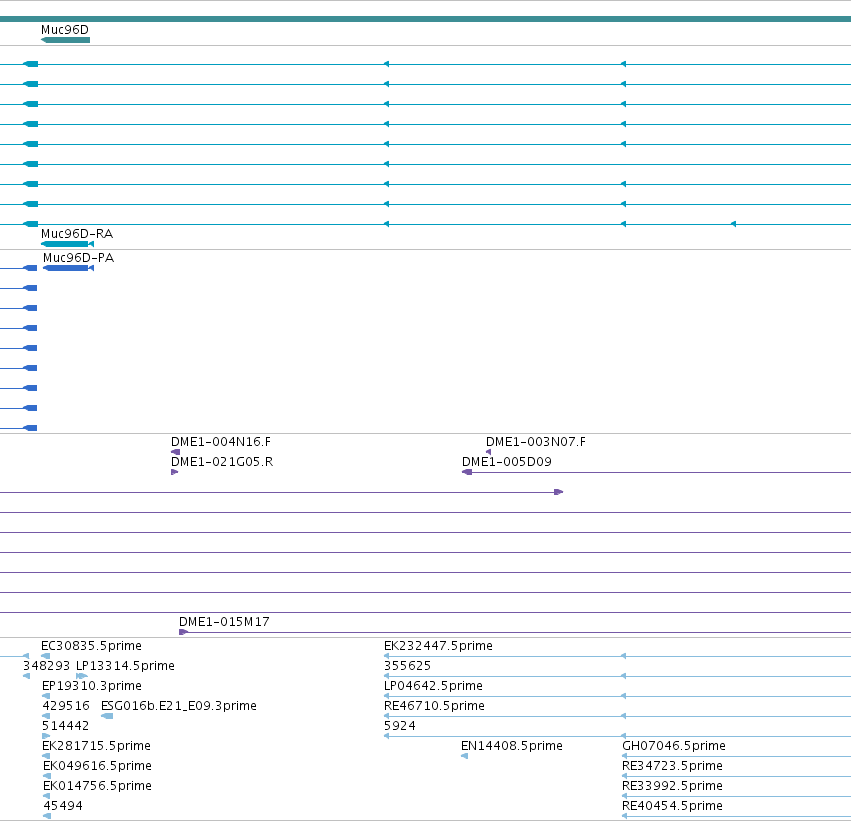Open the RE33992.5prime EST label

[672, 786]
